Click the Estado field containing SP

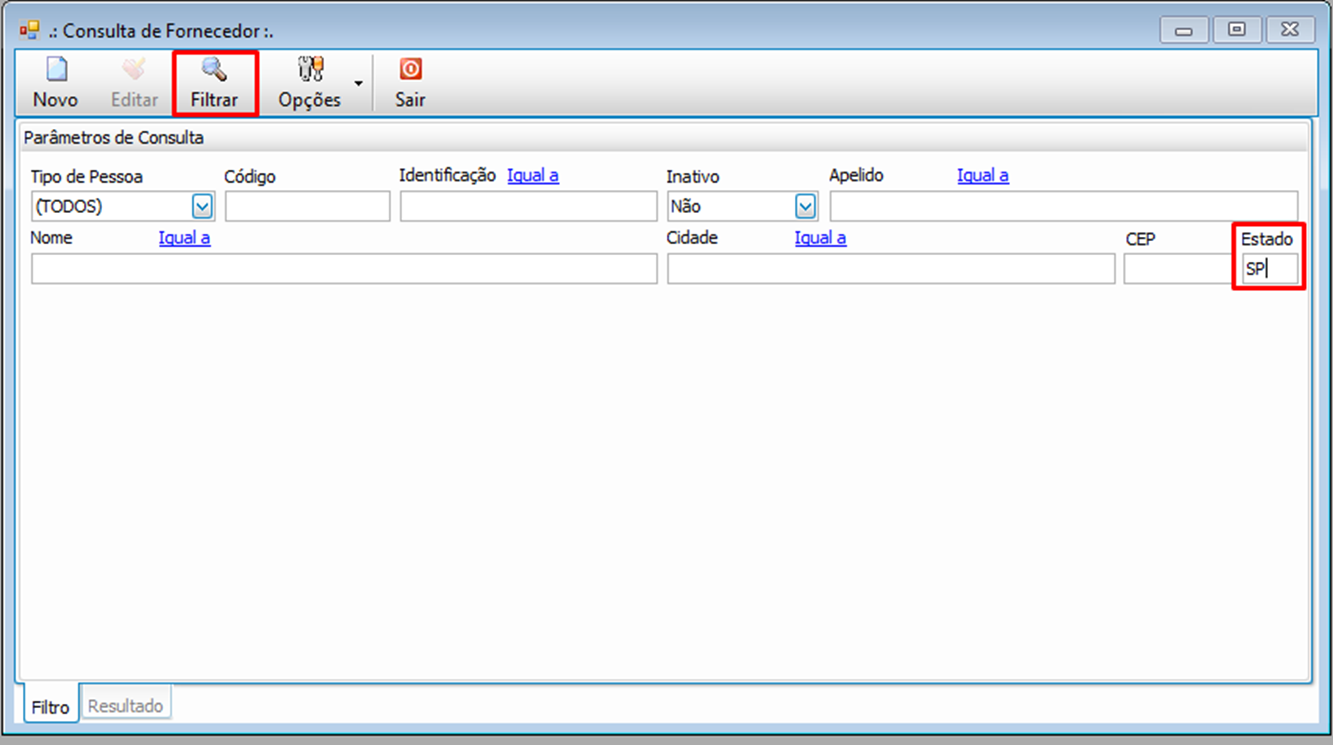pyautogui.click(x=1269, y=269)
